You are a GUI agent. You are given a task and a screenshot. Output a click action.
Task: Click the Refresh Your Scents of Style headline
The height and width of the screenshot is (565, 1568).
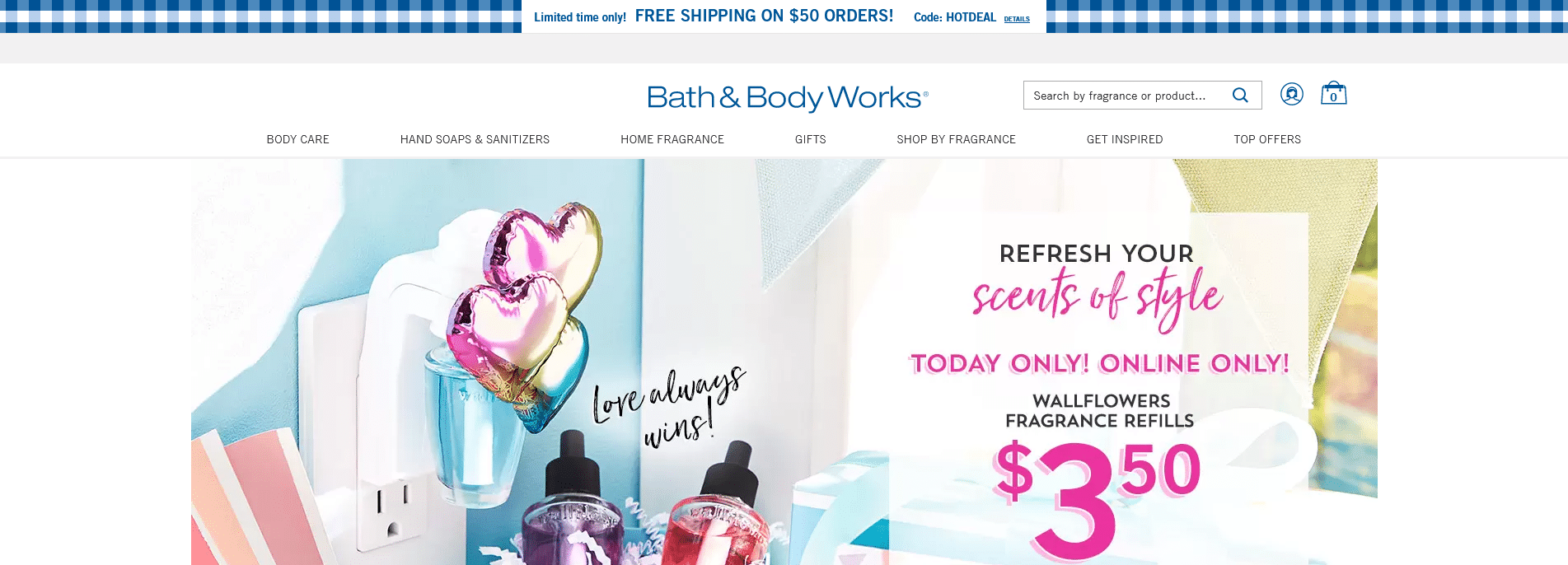1098,284
